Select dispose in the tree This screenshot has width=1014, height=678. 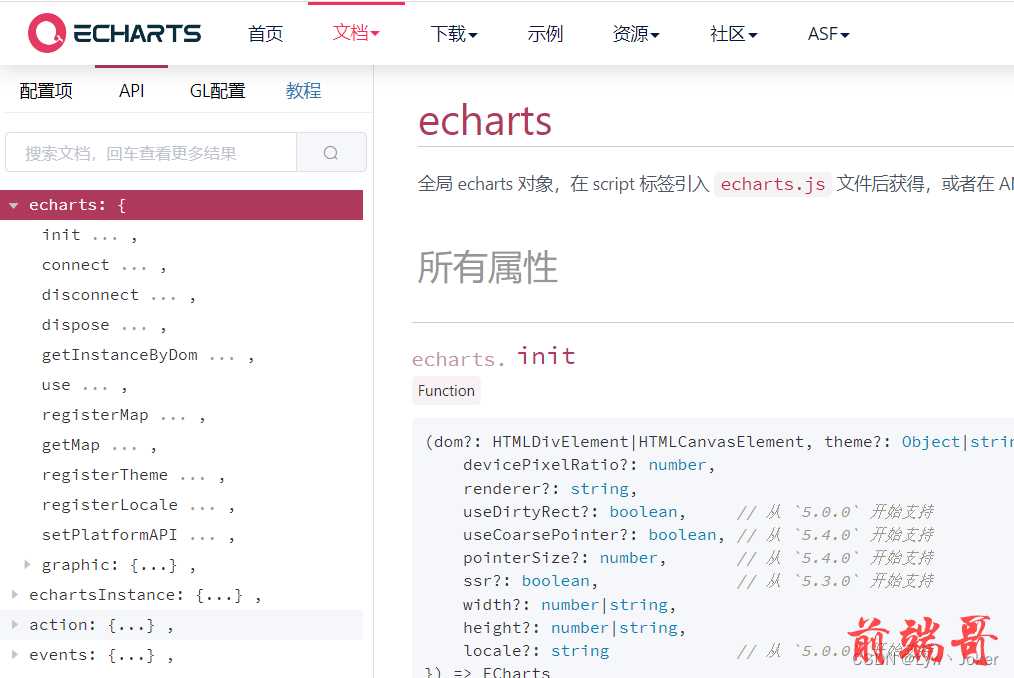(76, 325)
